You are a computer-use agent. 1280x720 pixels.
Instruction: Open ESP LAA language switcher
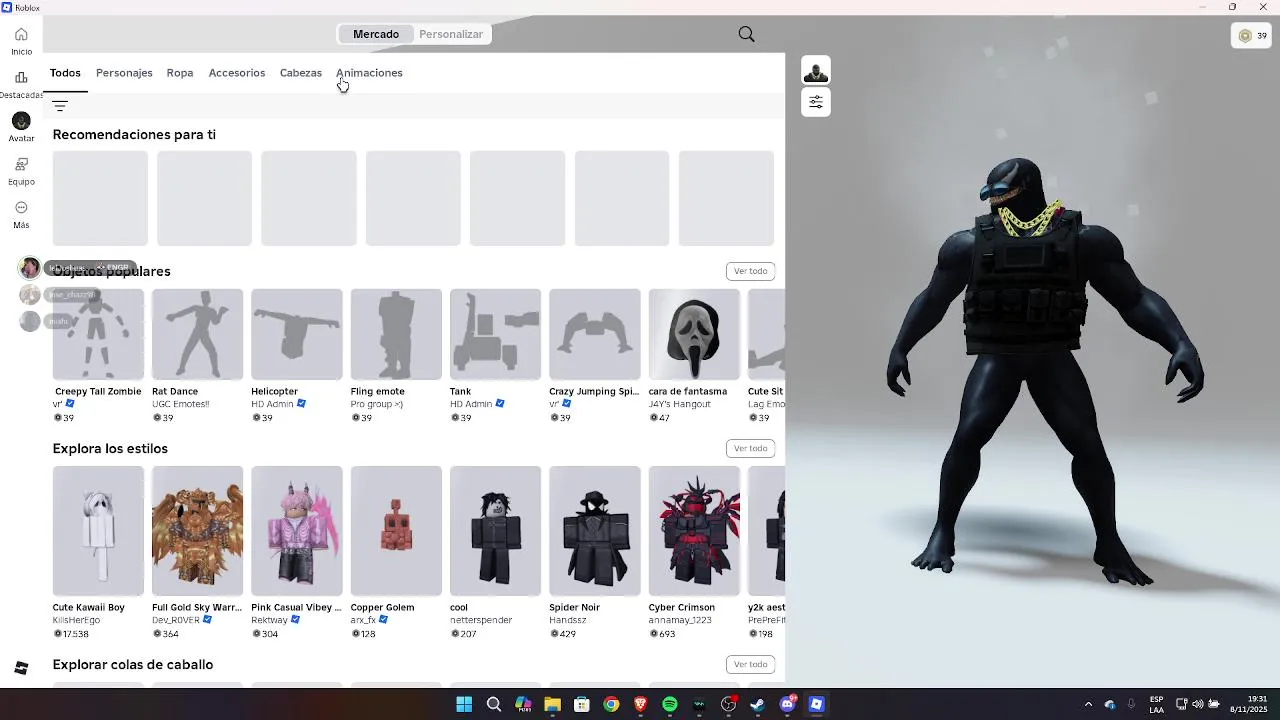[x=1156, y=704]
